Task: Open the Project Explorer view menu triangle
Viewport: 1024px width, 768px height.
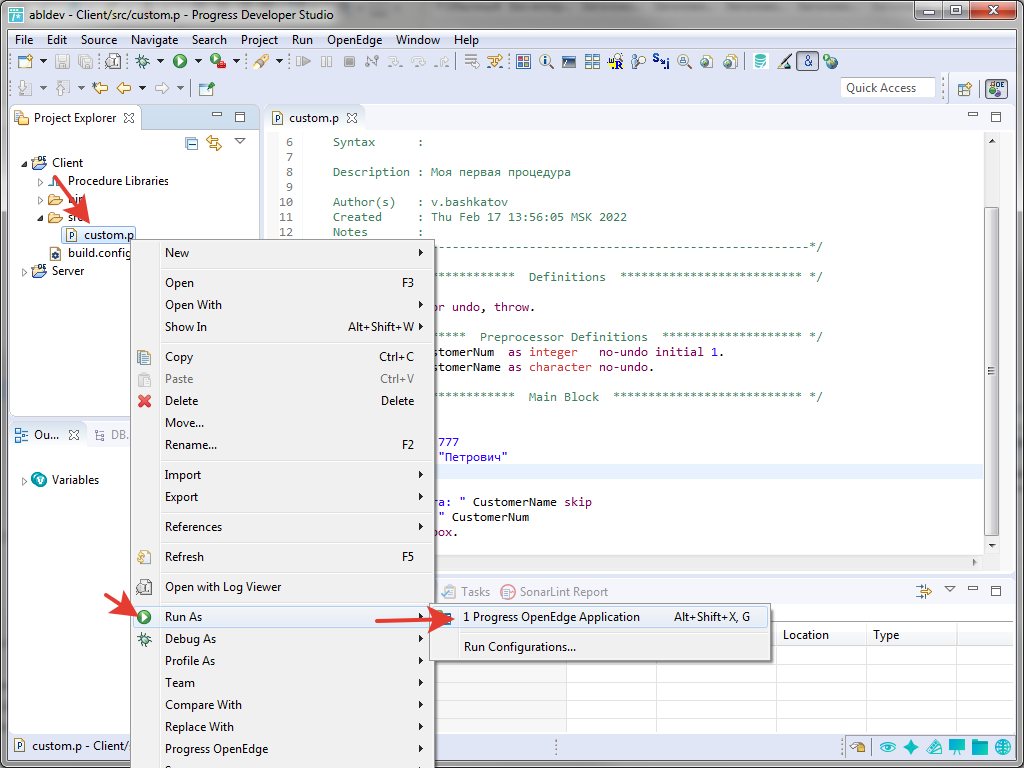Action: click(x=240, y=141)
